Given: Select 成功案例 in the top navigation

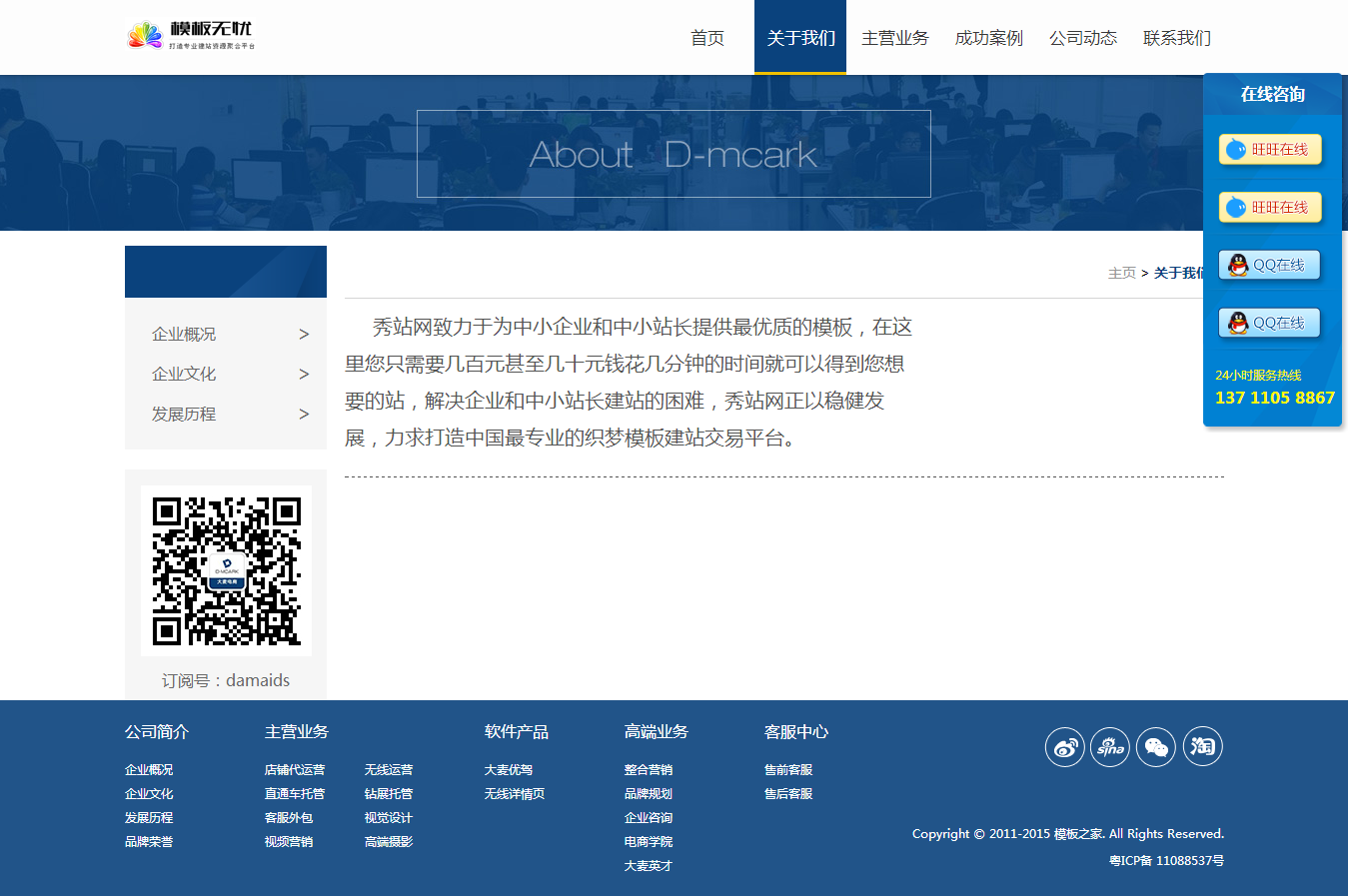Looking at the screenshot, I should point(989,38).
